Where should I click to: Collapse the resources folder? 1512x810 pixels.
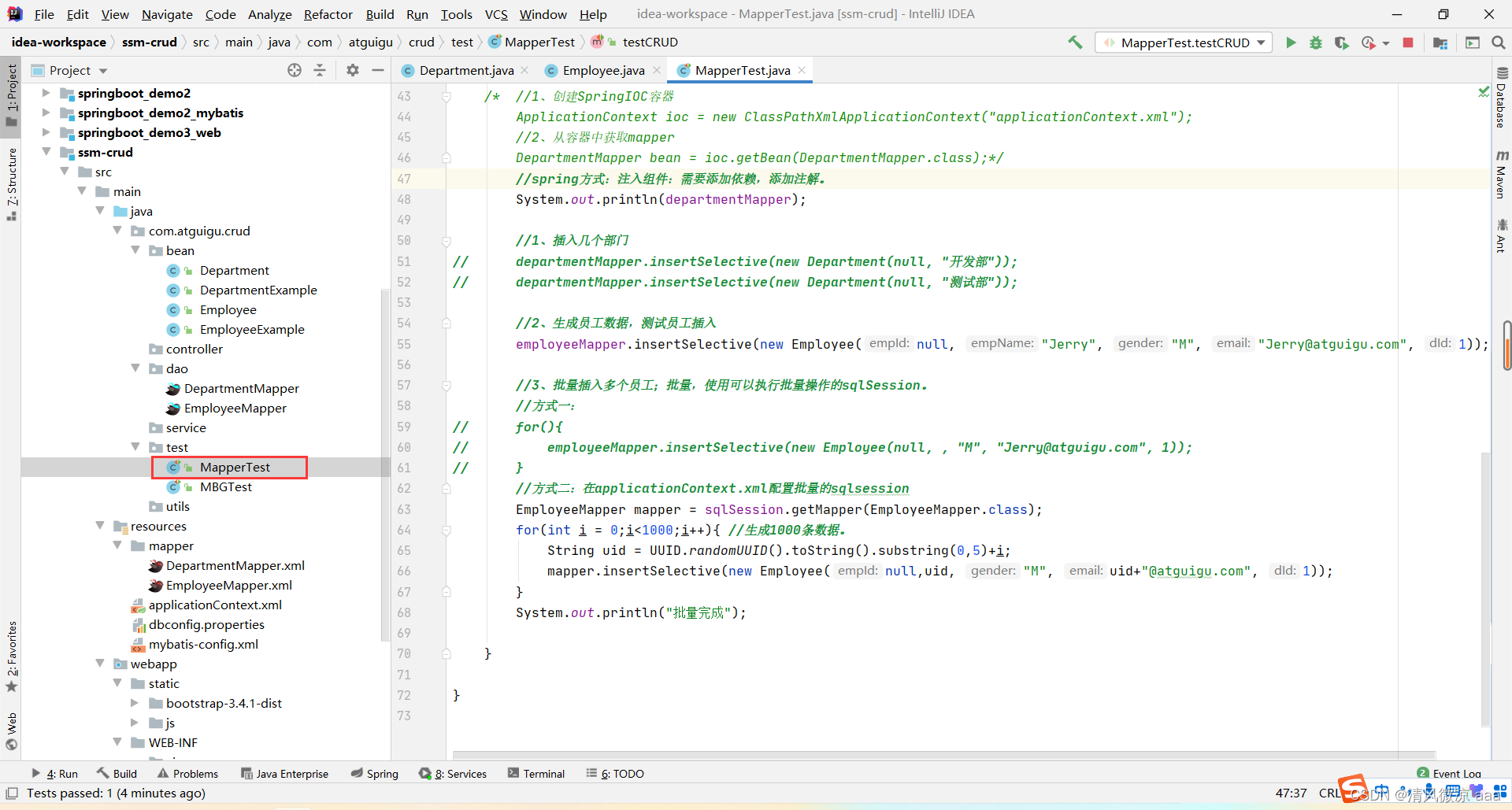(x=100, y=525)
